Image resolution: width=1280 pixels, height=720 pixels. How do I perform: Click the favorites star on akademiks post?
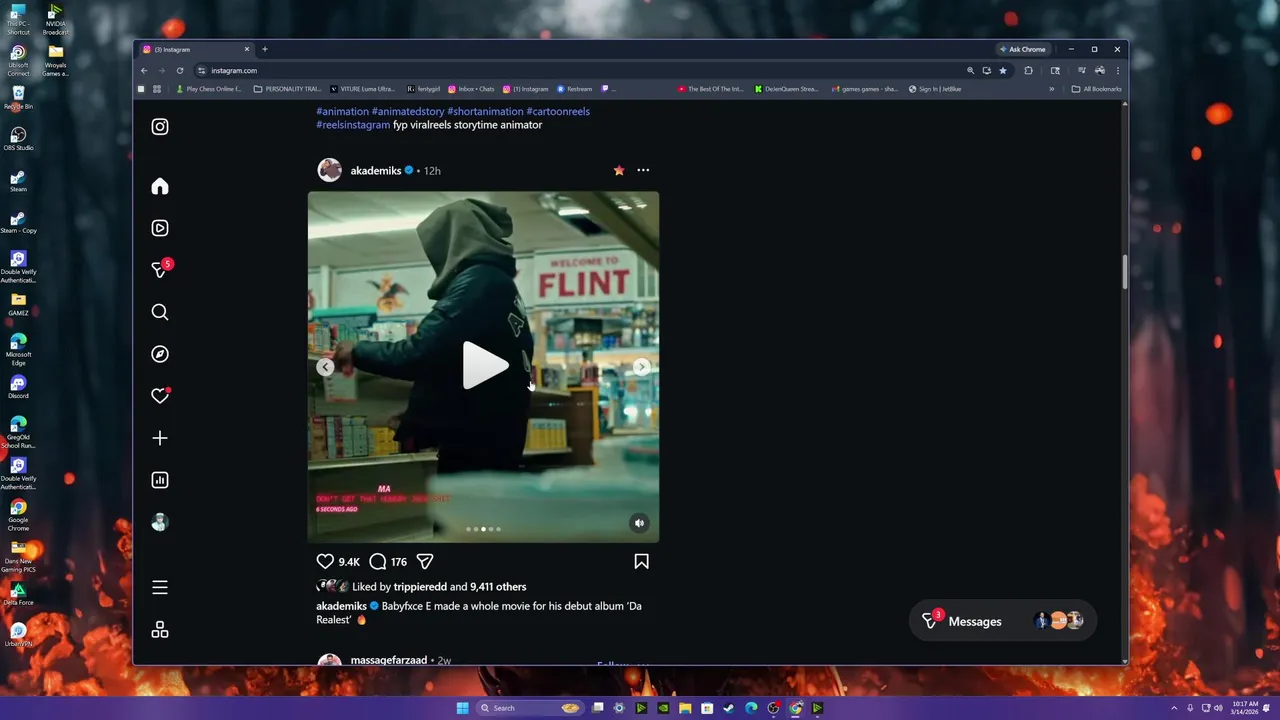pos(619,171)
